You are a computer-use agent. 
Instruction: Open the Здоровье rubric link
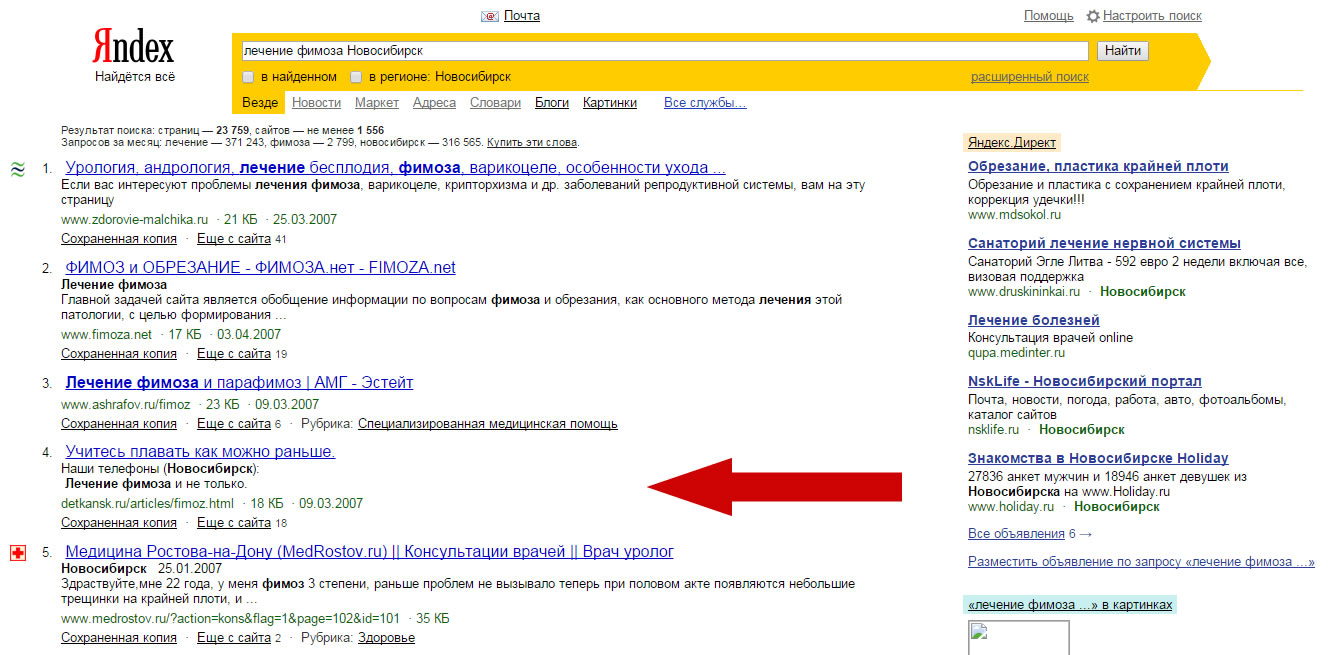(386, 638)
